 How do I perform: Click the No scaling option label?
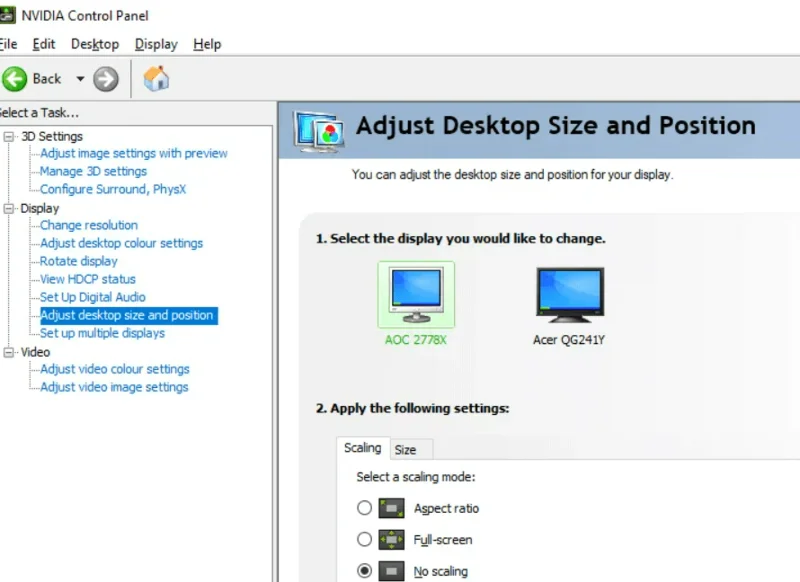click(x=441, y=571)
